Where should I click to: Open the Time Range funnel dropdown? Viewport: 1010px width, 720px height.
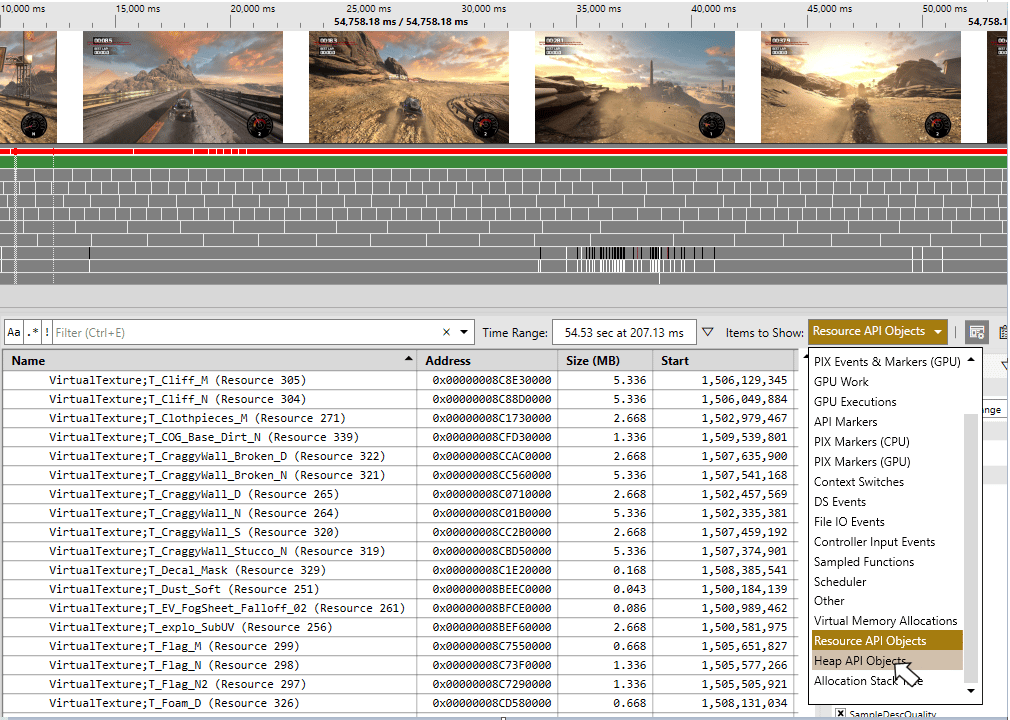coord(707,332)
